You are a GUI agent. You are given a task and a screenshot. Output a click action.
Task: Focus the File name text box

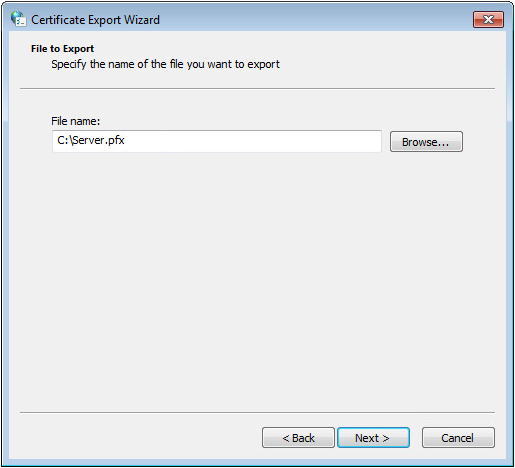click(x=217, y=141)
